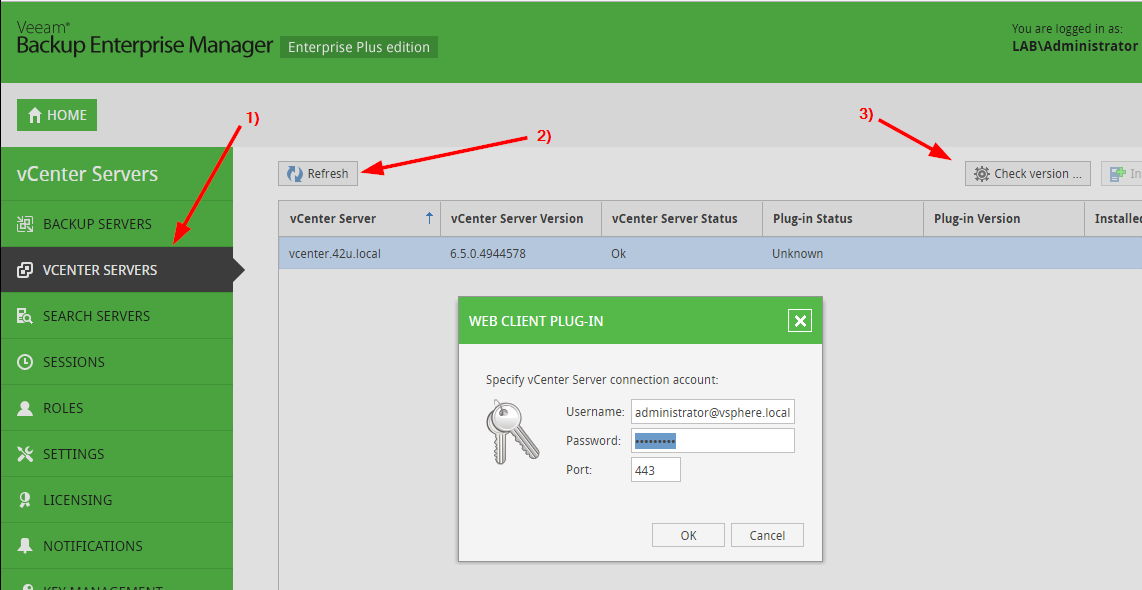The width and height of the screenshot is (1142, 590).
Task: Open Search Servers section
Action: coord(117,316)
